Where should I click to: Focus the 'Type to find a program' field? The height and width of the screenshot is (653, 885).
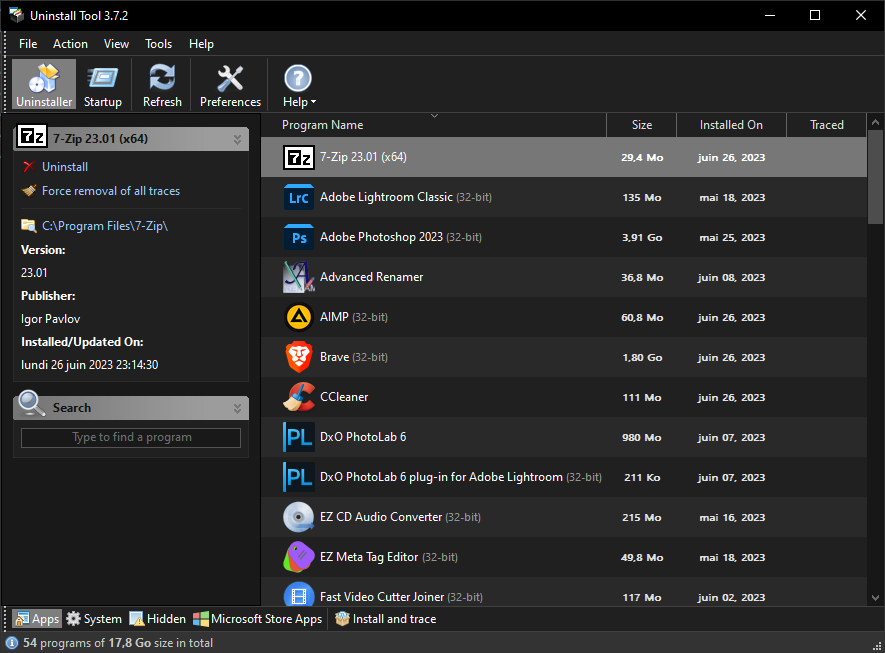pyautogui.click(x=131, y=437)
